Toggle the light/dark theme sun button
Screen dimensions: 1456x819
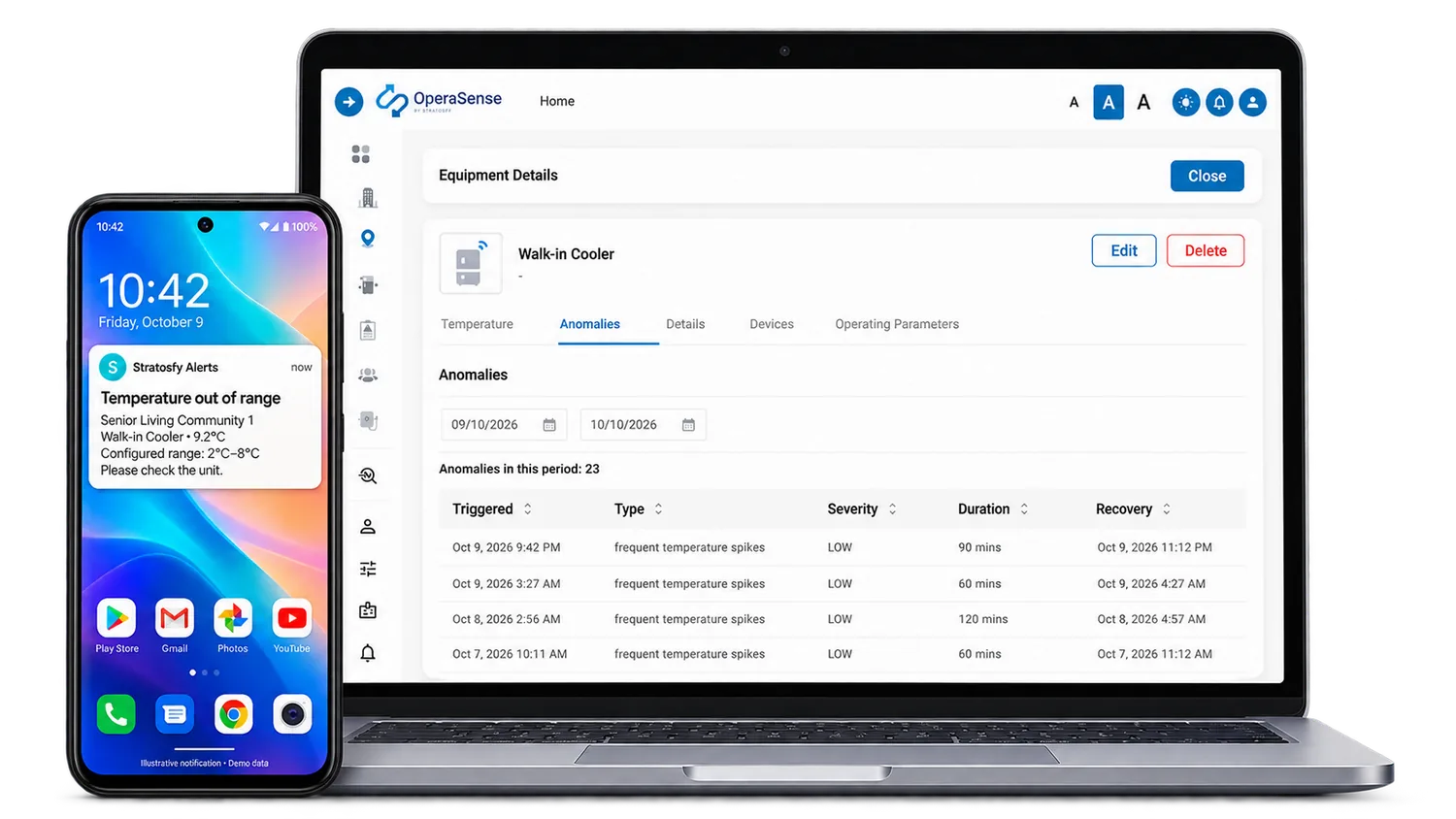tap(1185, 102)
